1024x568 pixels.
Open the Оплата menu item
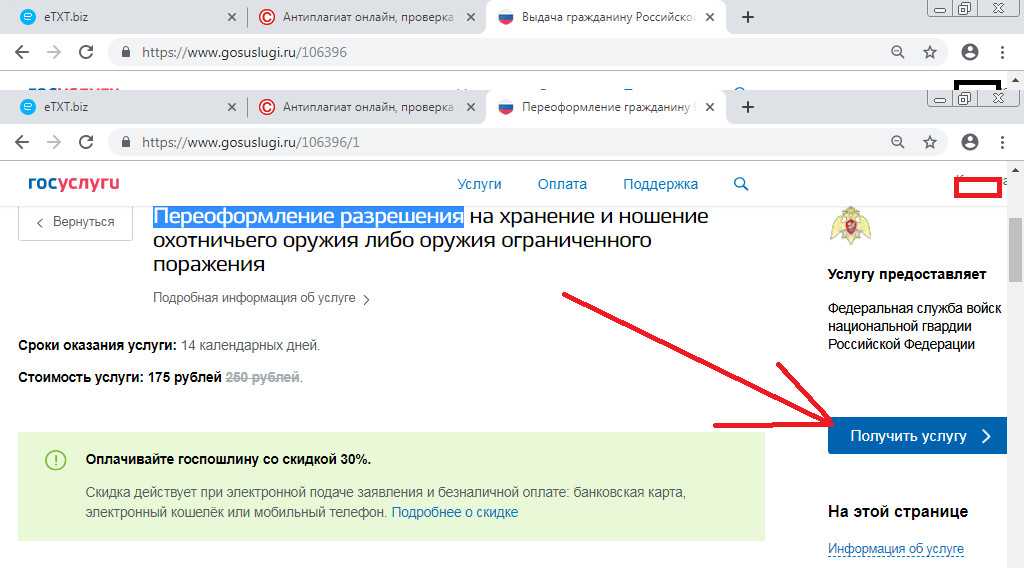(562, 184)
